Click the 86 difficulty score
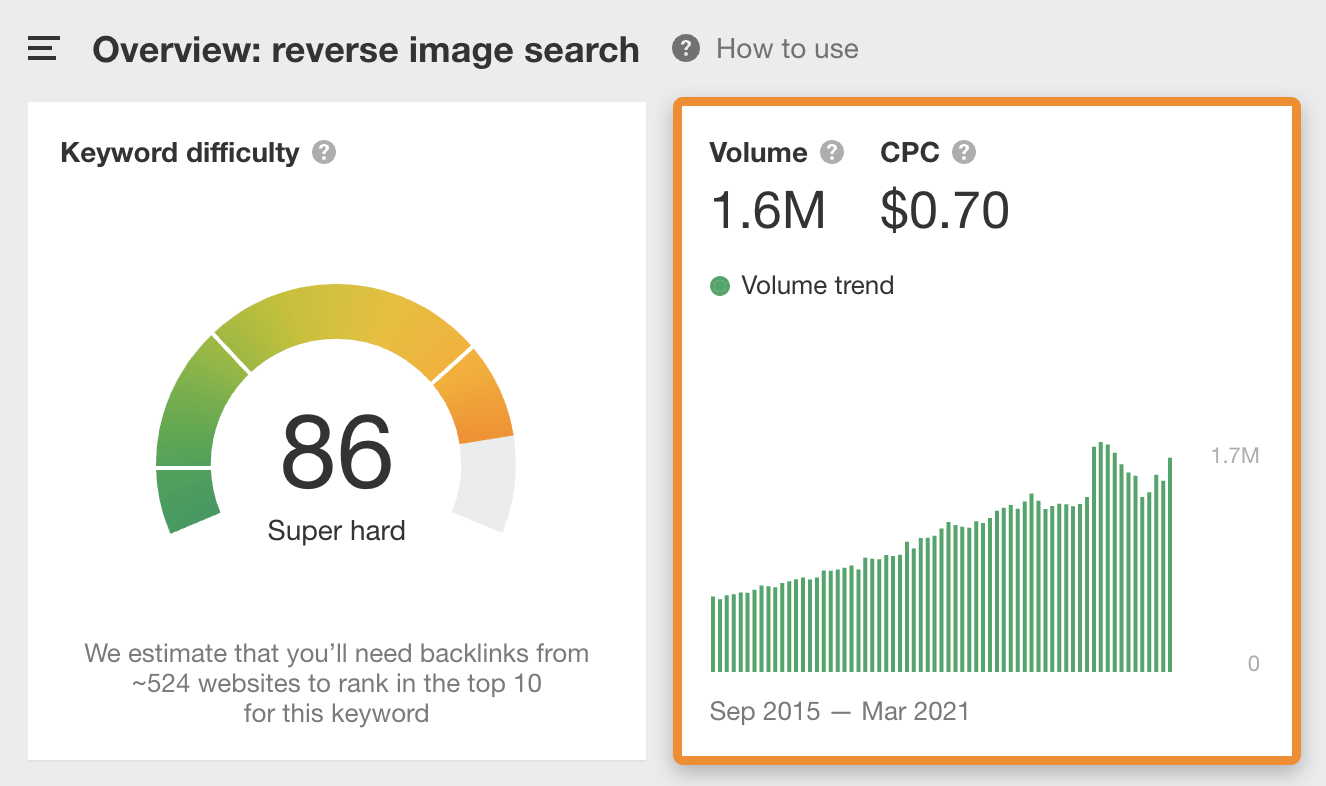The image size is (1326, 786). (336, 454)
